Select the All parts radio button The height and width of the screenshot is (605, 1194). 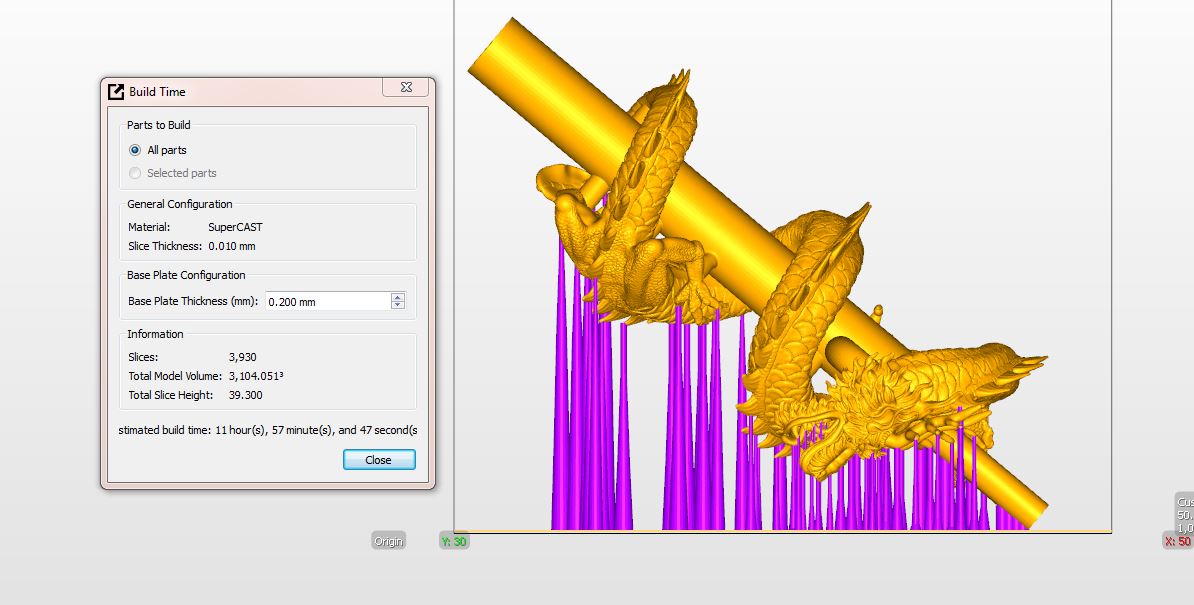[x=135, y=150]
